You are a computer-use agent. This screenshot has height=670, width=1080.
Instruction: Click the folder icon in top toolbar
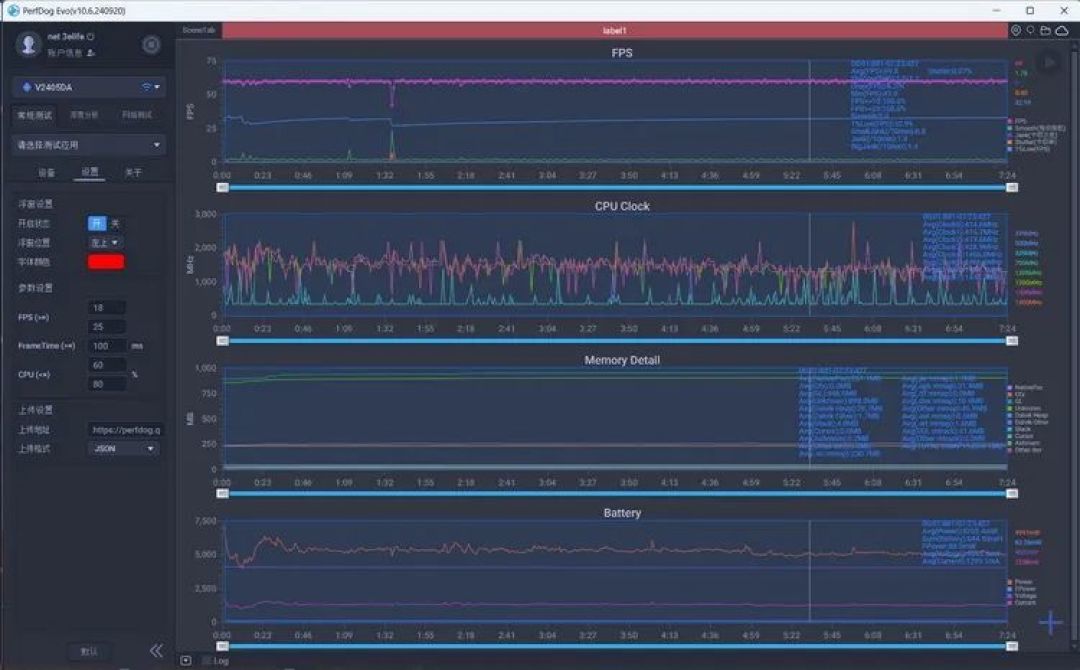1046,30
